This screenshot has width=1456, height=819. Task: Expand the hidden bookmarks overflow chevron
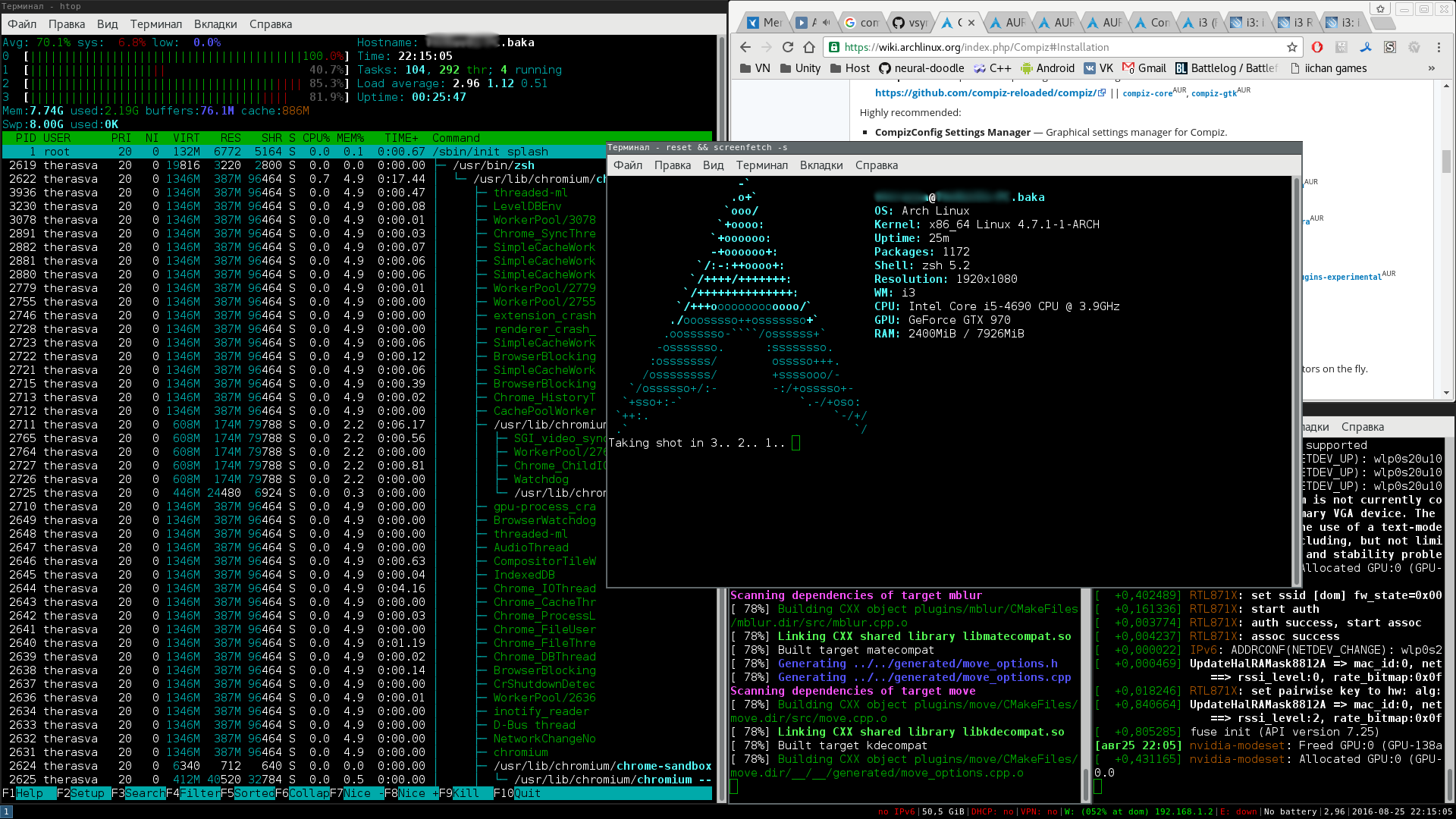[1432, 68]
